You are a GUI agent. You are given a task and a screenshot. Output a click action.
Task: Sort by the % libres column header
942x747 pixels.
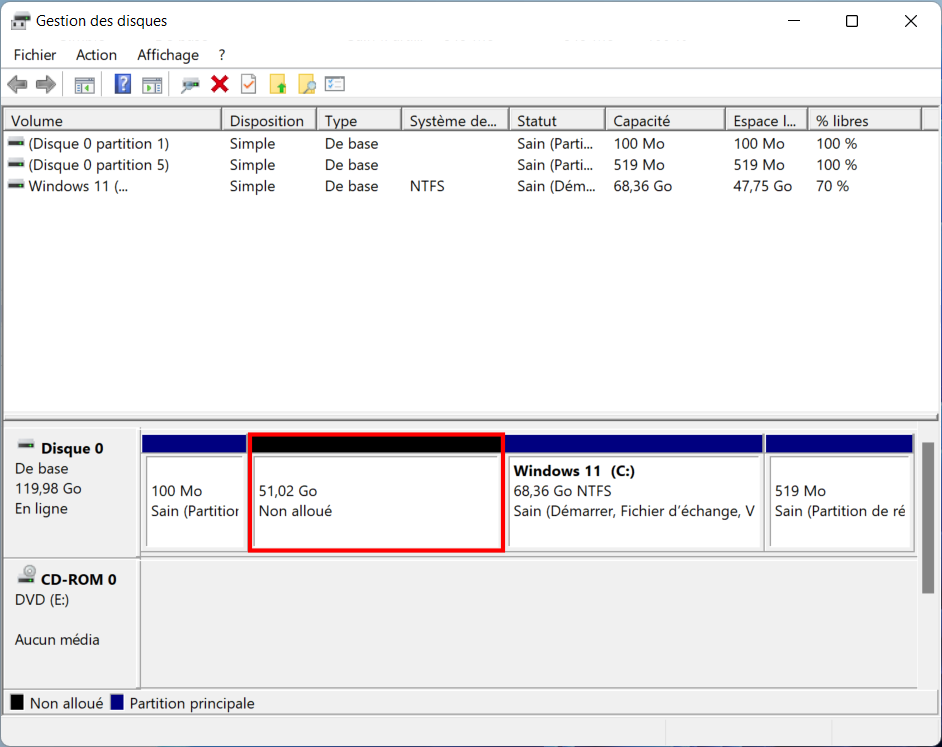pos(865,121)
